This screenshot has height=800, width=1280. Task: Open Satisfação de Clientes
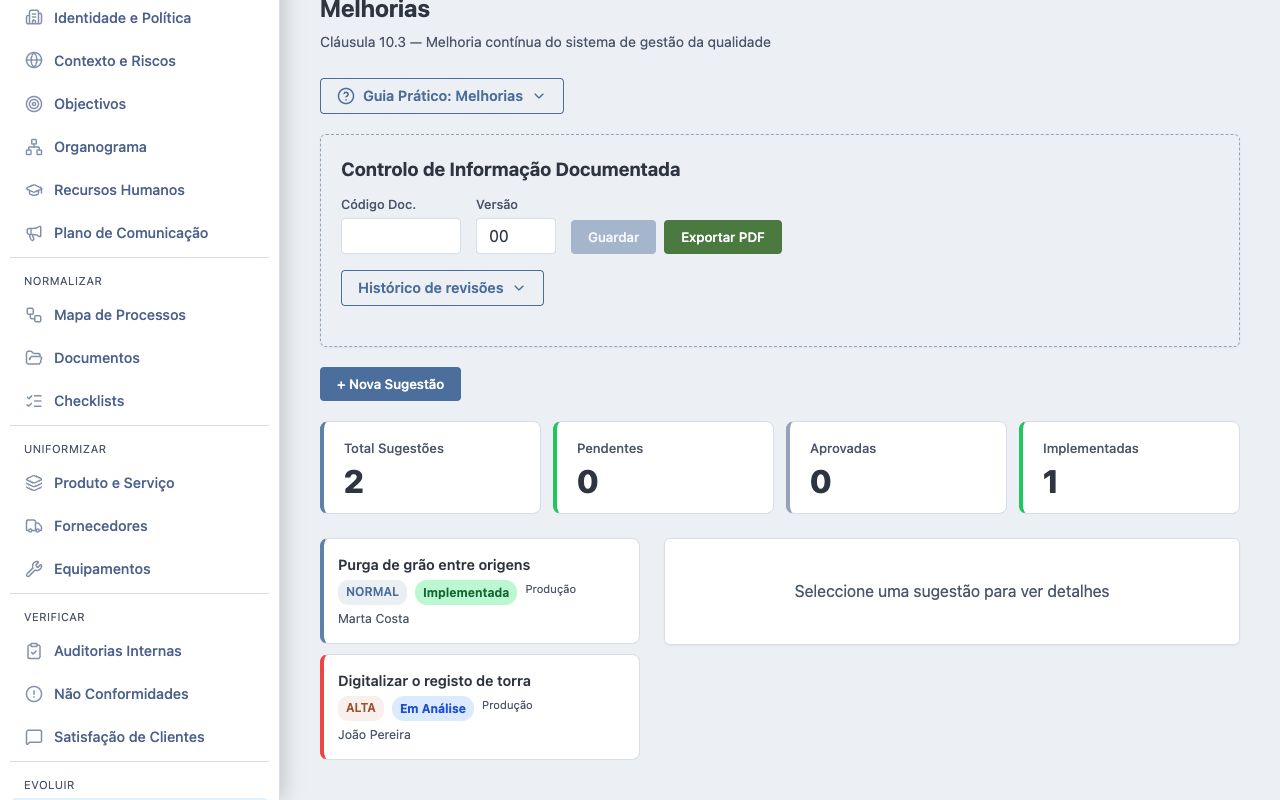[139, 737]
